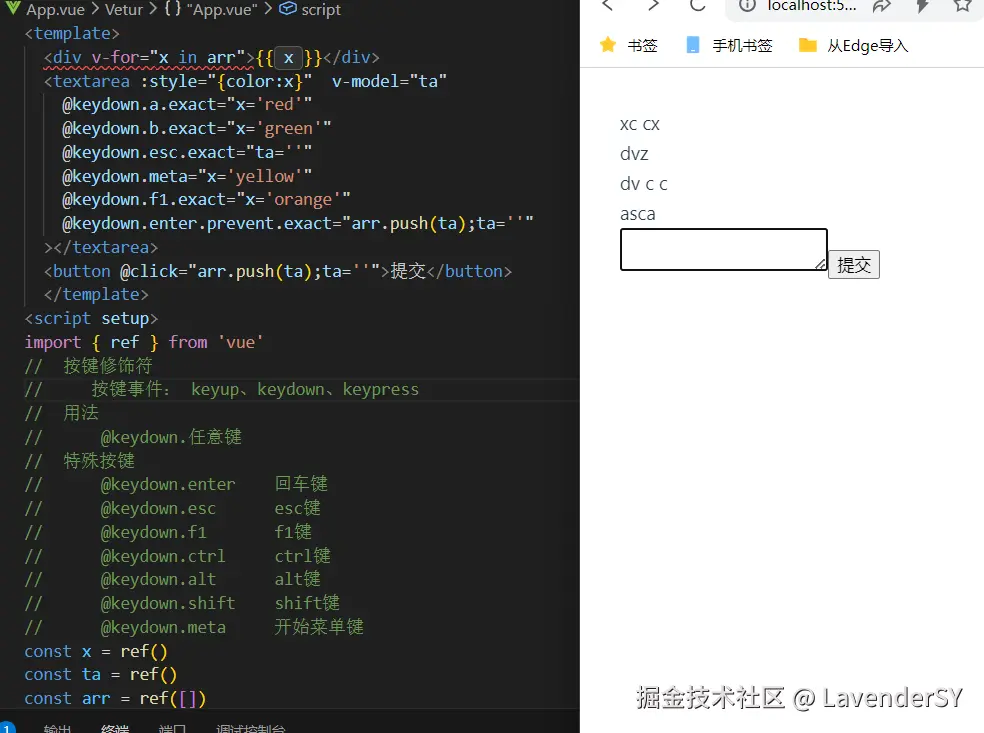
Task: Switch to the 输出 output panel tab
Action: (x=58, y=728)
